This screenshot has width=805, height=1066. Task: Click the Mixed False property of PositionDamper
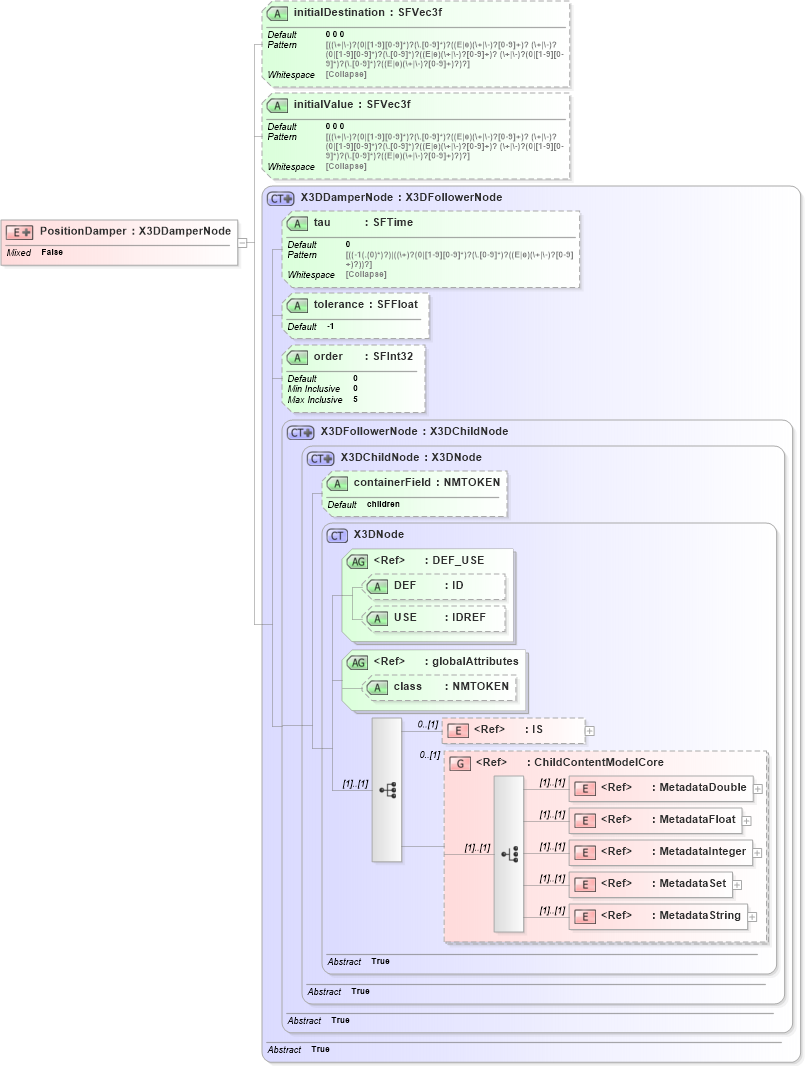[35, 252]
